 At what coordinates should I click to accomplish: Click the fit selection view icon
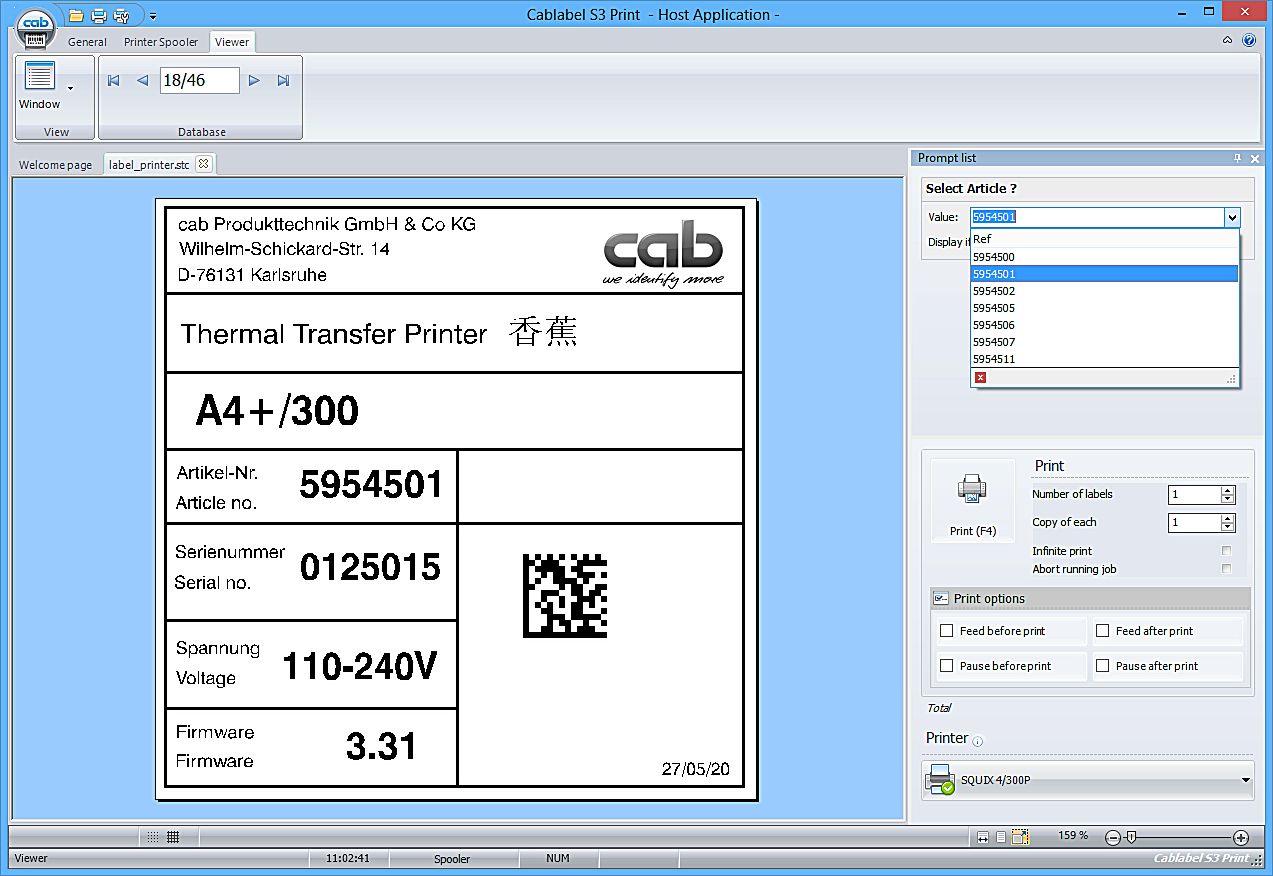1020,837
